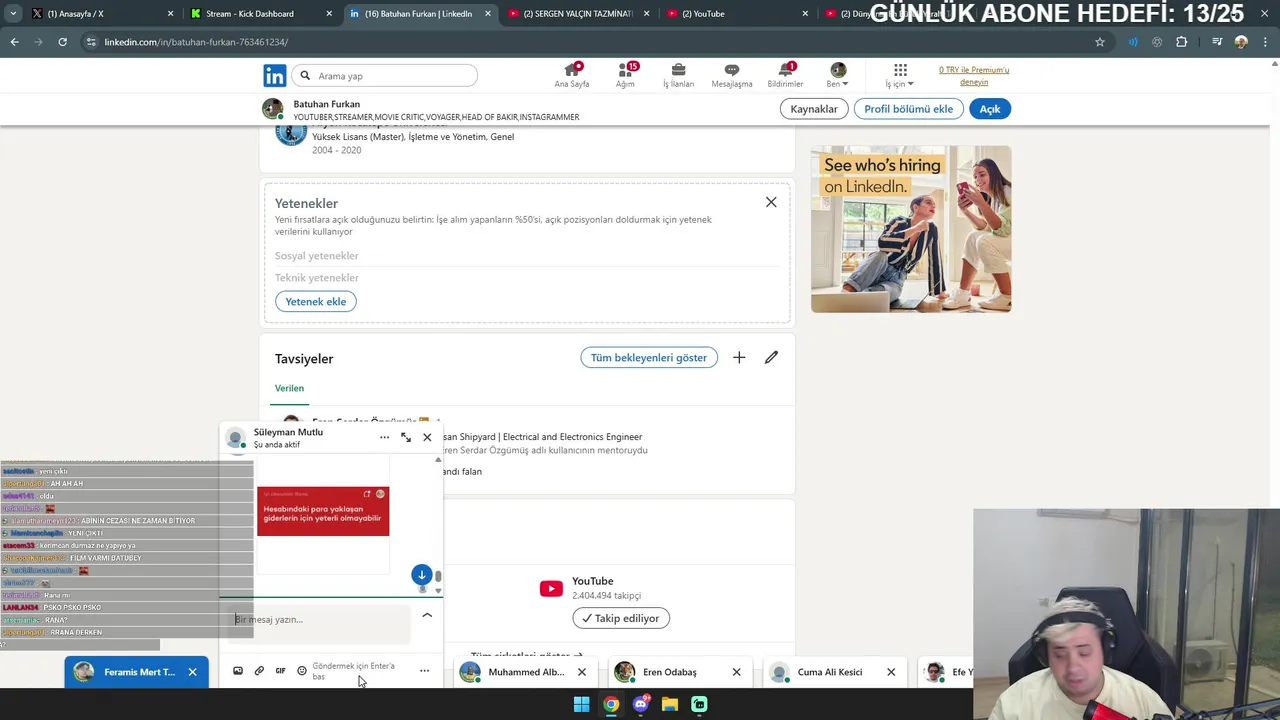Open the See who's hiring advertisement

pyautogui.click(x=911, y=229)
